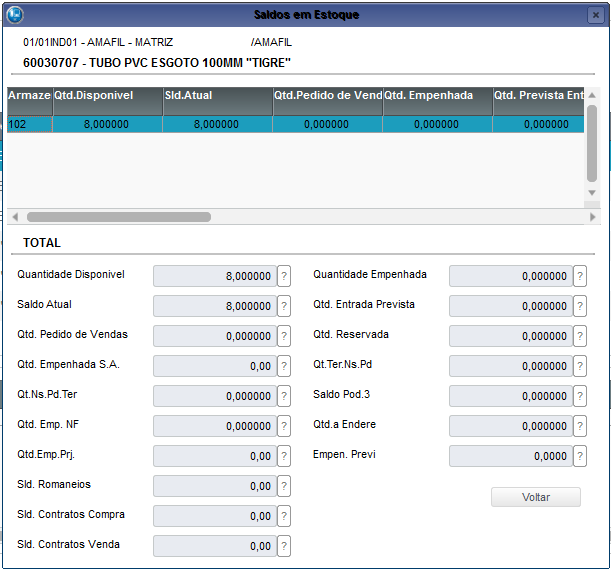This screenshot has height=571, width=611.
Task: Select warehouse row 102 in grid
Action: click(x=29, y=125)
